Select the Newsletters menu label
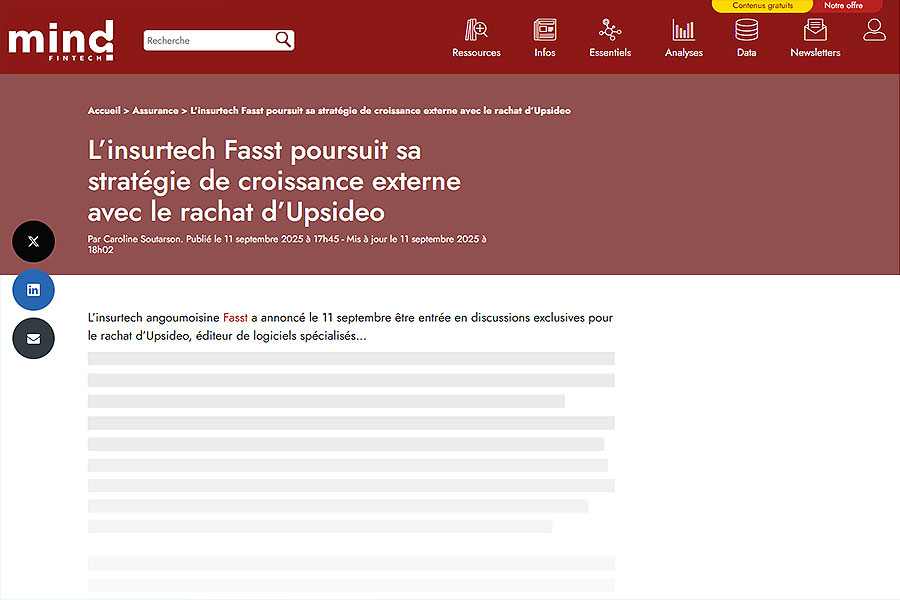900x600 pixels. (815, 53)
